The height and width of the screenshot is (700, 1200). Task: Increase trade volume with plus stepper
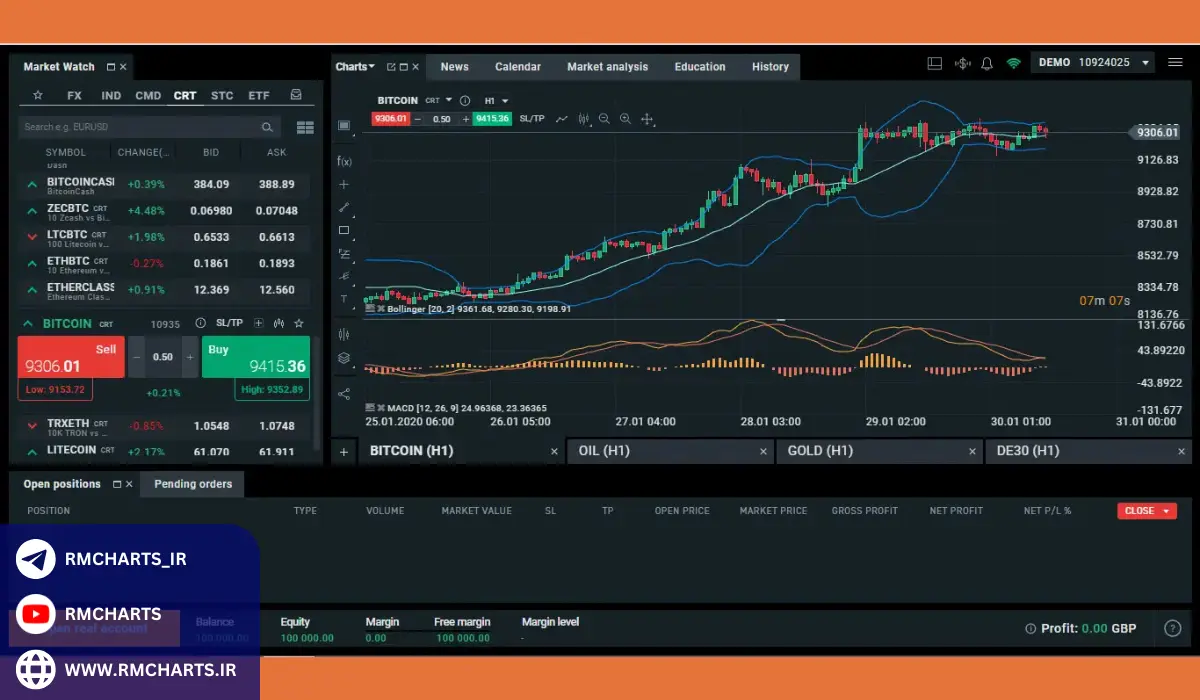(189, 357)
